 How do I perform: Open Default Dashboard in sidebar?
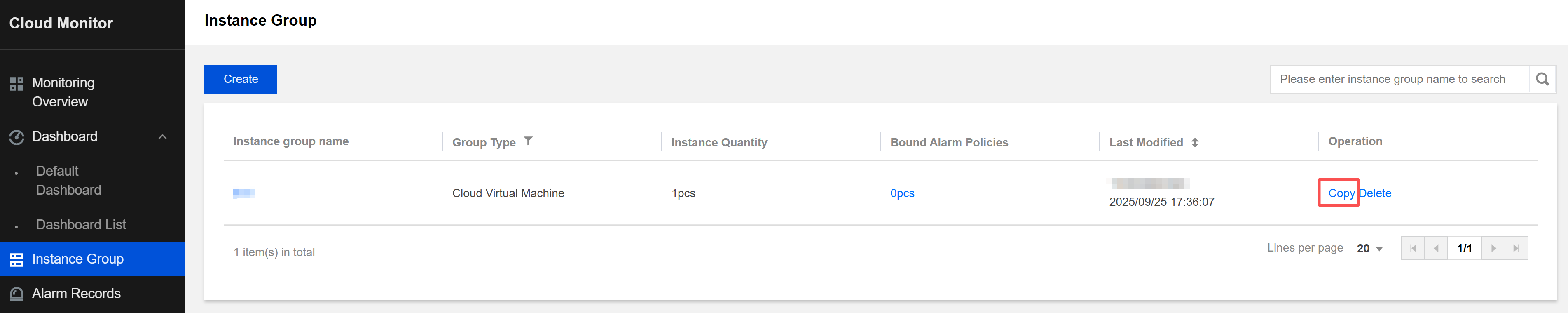(x=68, y=181)
